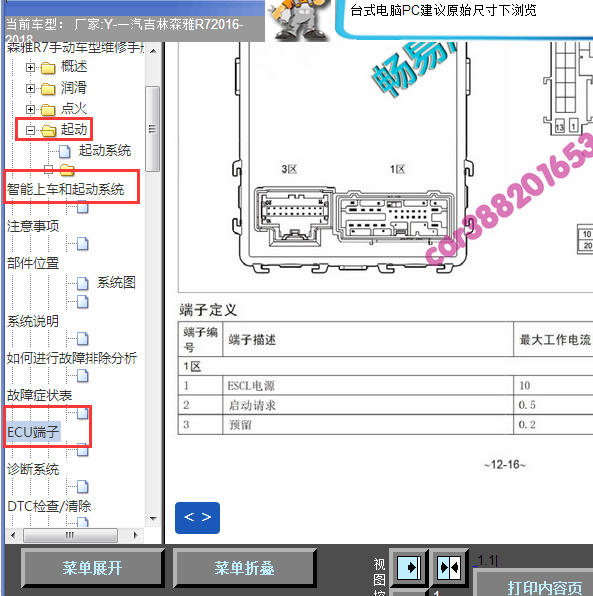Click the 菜单折叠 button
Viewport: 593px width, 596px height.
[x=244, y=568]
